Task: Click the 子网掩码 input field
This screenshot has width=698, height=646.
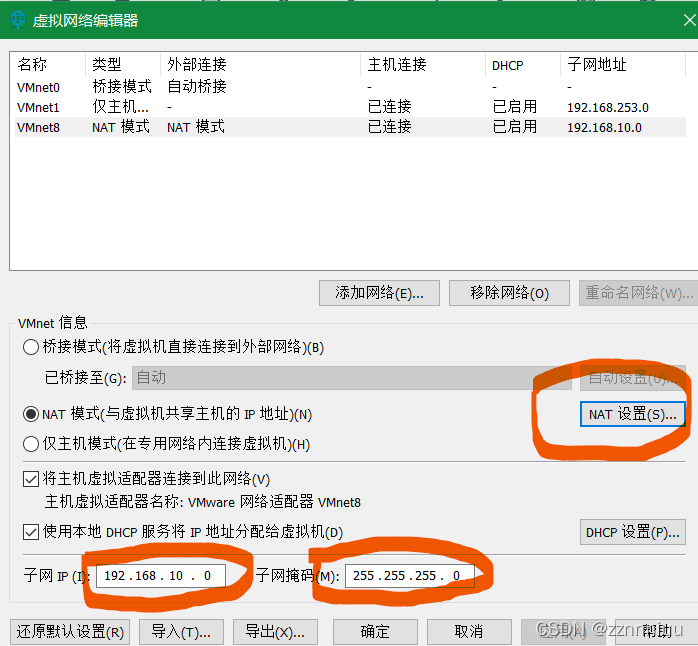Action: [x=410, y=576]
